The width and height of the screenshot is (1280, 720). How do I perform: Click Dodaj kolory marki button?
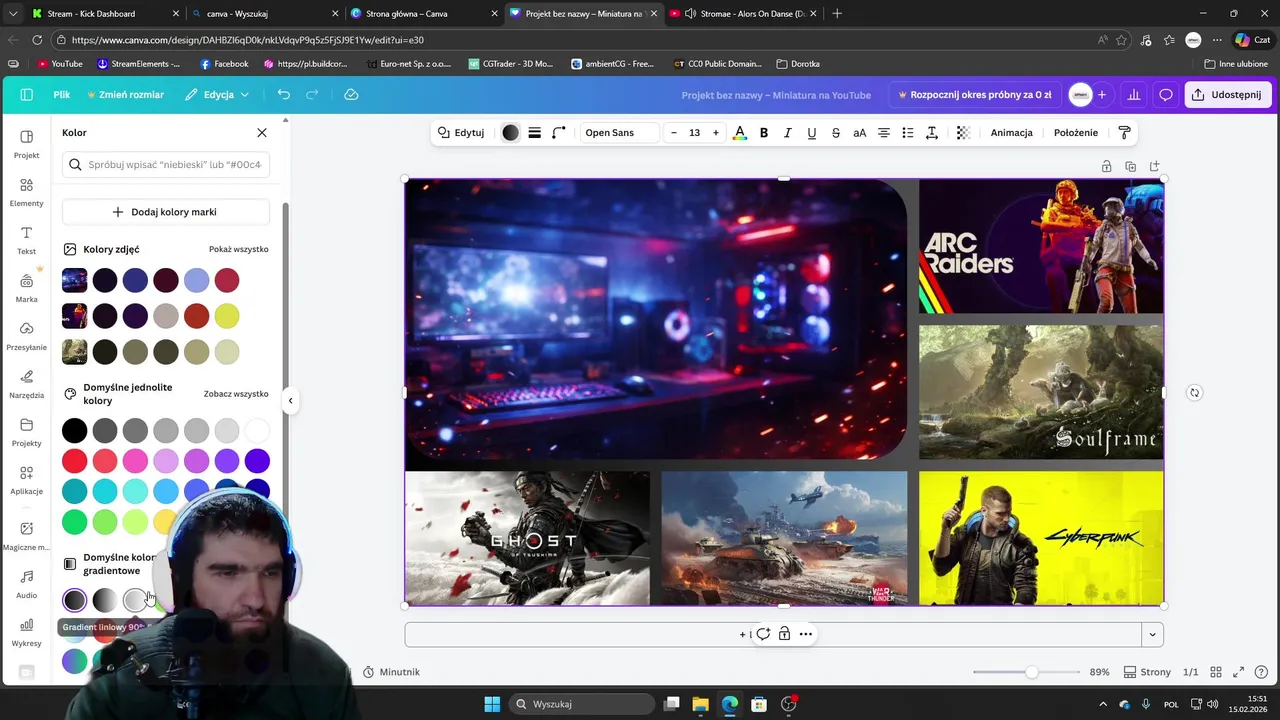[166, 212]
